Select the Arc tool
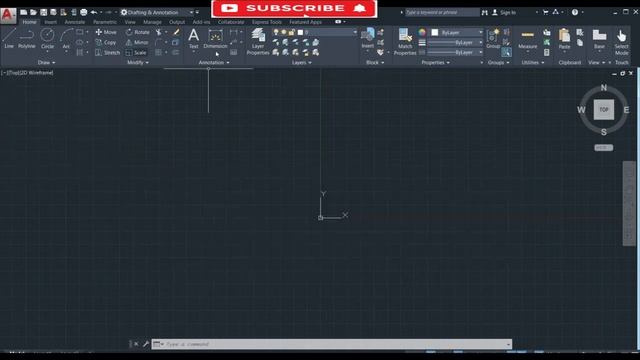This screenshot has width=640, height=360. 66,38
